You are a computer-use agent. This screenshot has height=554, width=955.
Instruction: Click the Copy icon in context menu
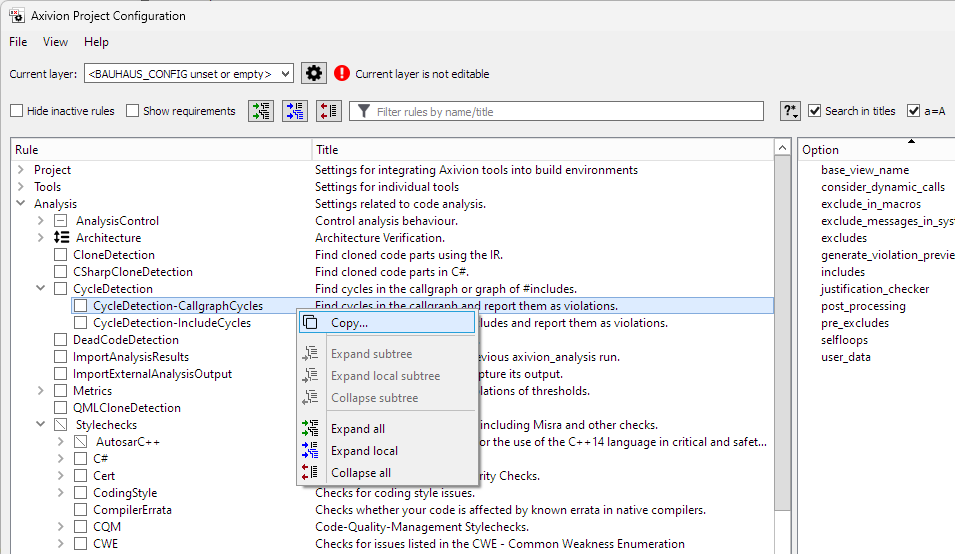[x=310, y=323]
